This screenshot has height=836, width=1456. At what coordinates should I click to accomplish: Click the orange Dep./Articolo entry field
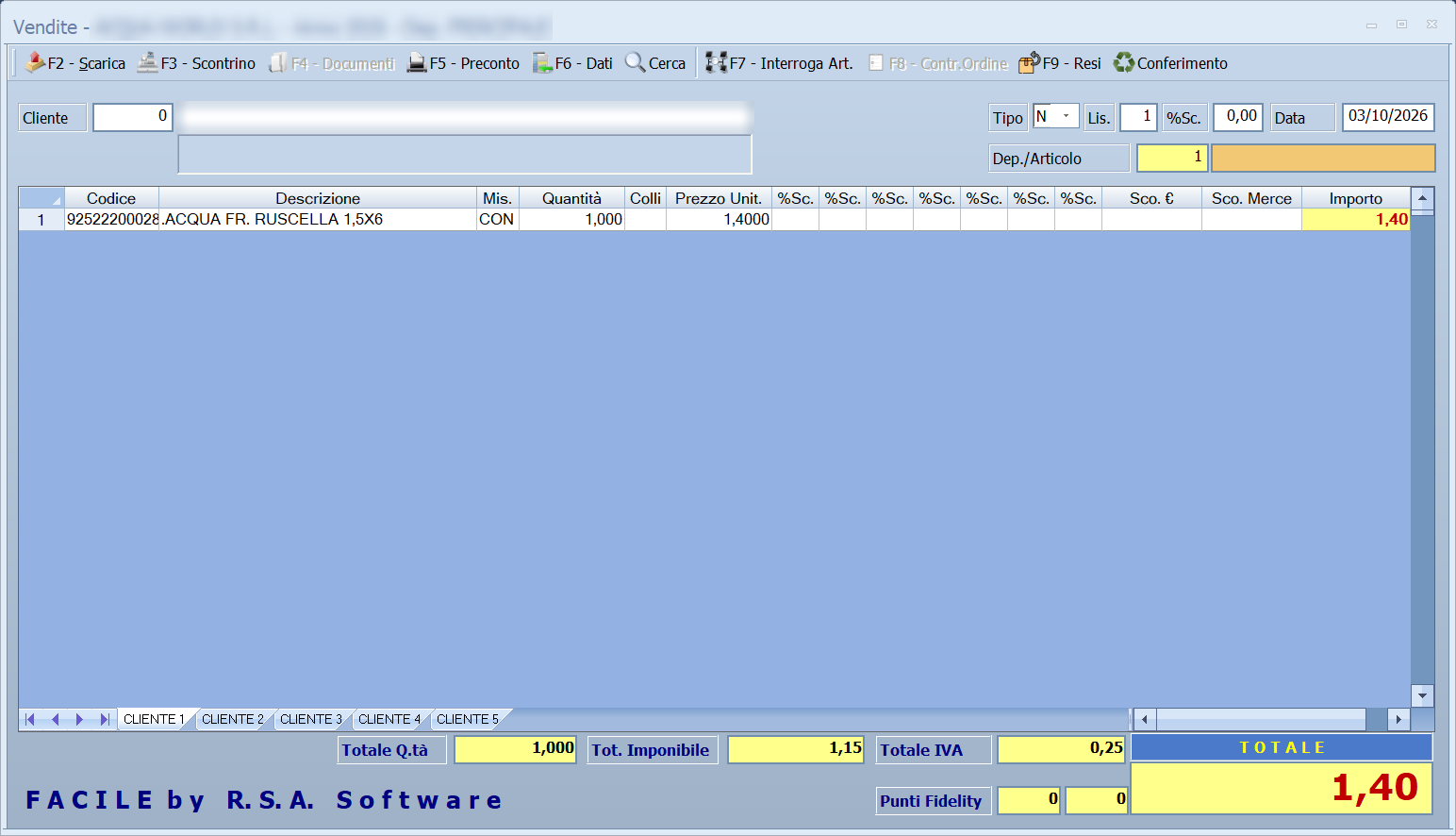(1323, 158)
